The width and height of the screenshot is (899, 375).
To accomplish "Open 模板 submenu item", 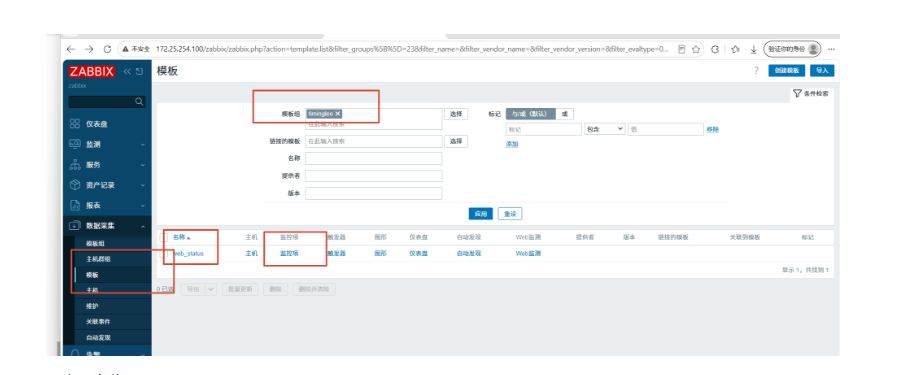I will pyautogui.click(x=92, y=275).
